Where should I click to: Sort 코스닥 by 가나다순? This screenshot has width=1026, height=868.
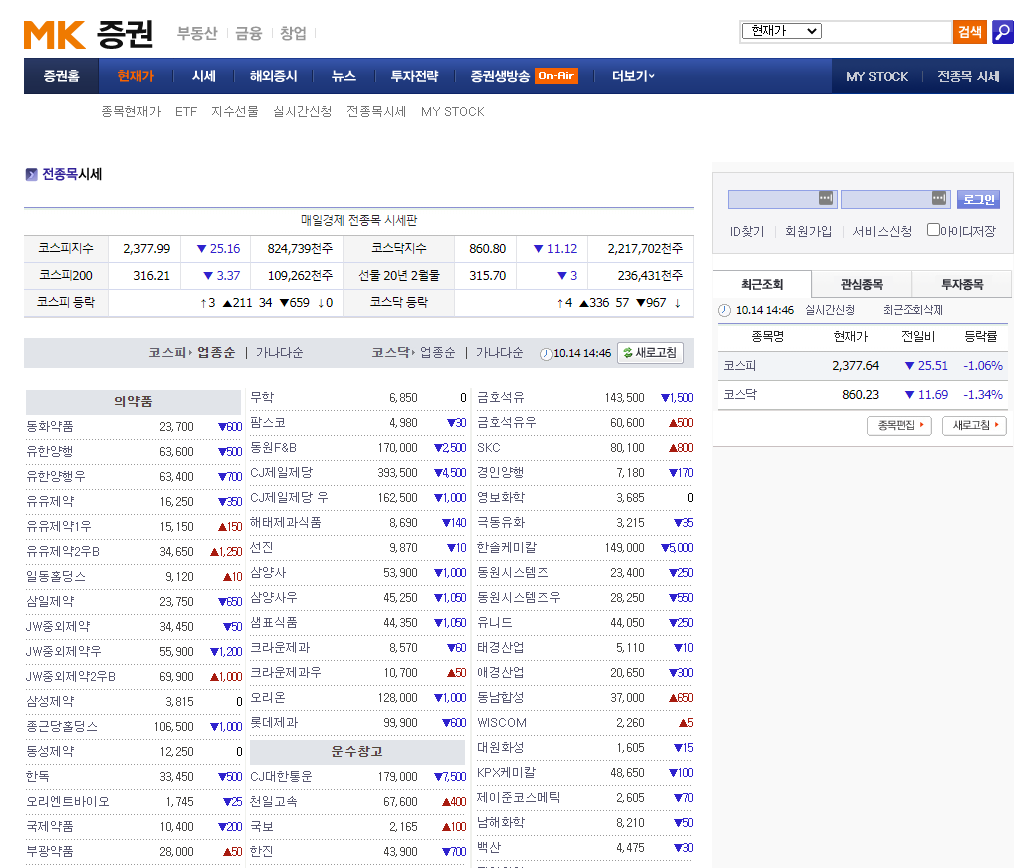coord(499,353)
